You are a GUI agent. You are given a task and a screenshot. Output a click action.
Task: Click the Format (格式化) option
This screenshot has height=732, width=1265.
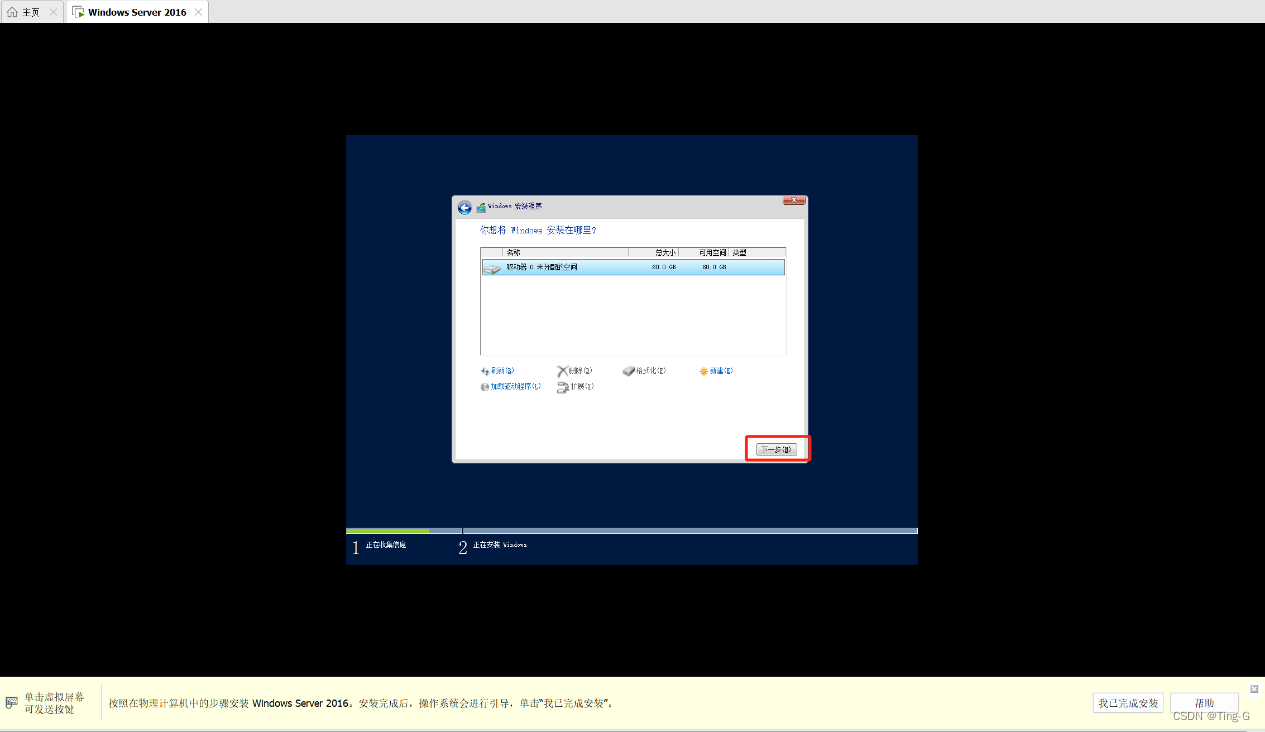tap(643, 371)
